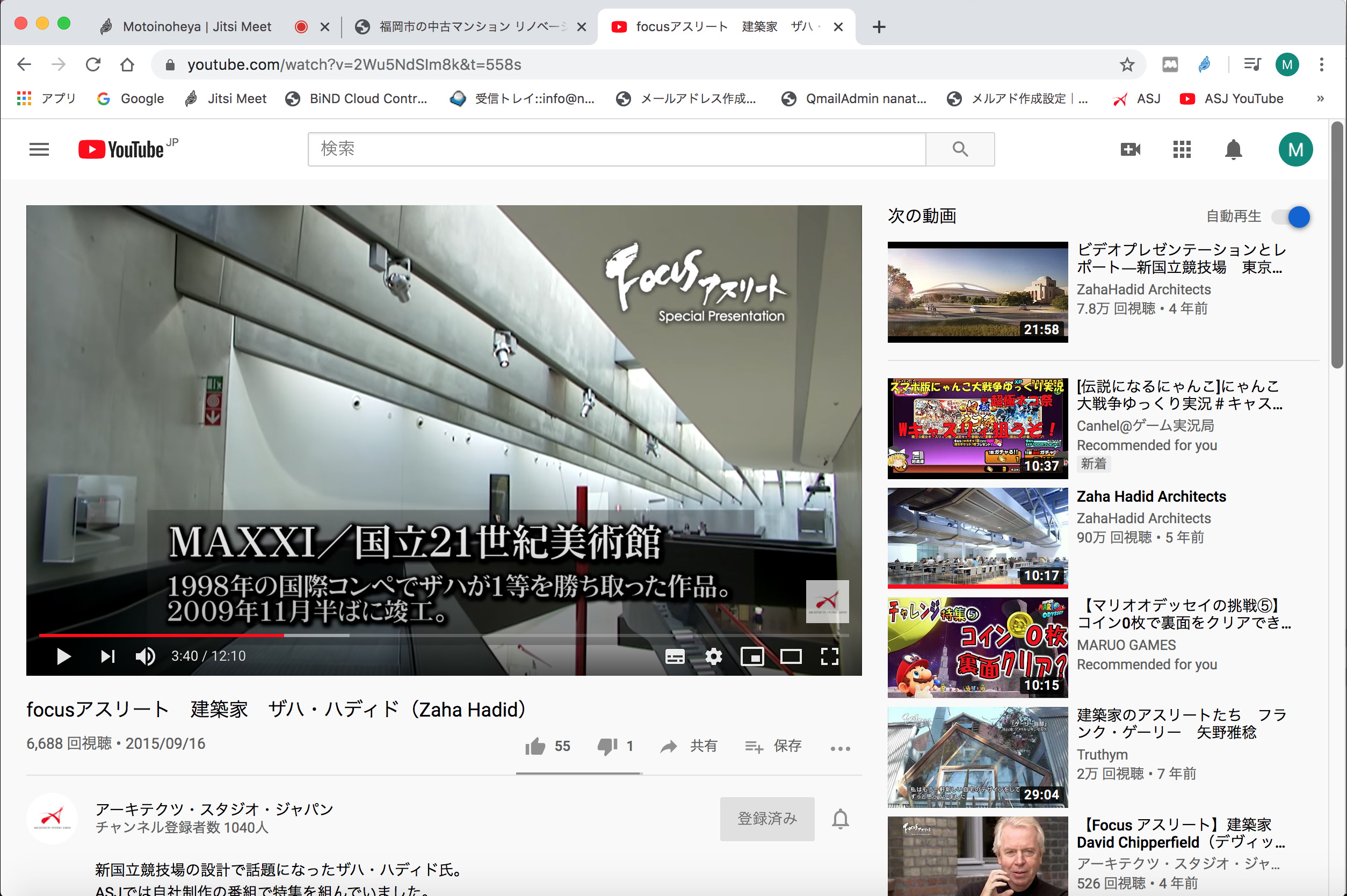Play the video with the play button
The height and width of the screenshot is (896, 1347).
tap(63, 656)
